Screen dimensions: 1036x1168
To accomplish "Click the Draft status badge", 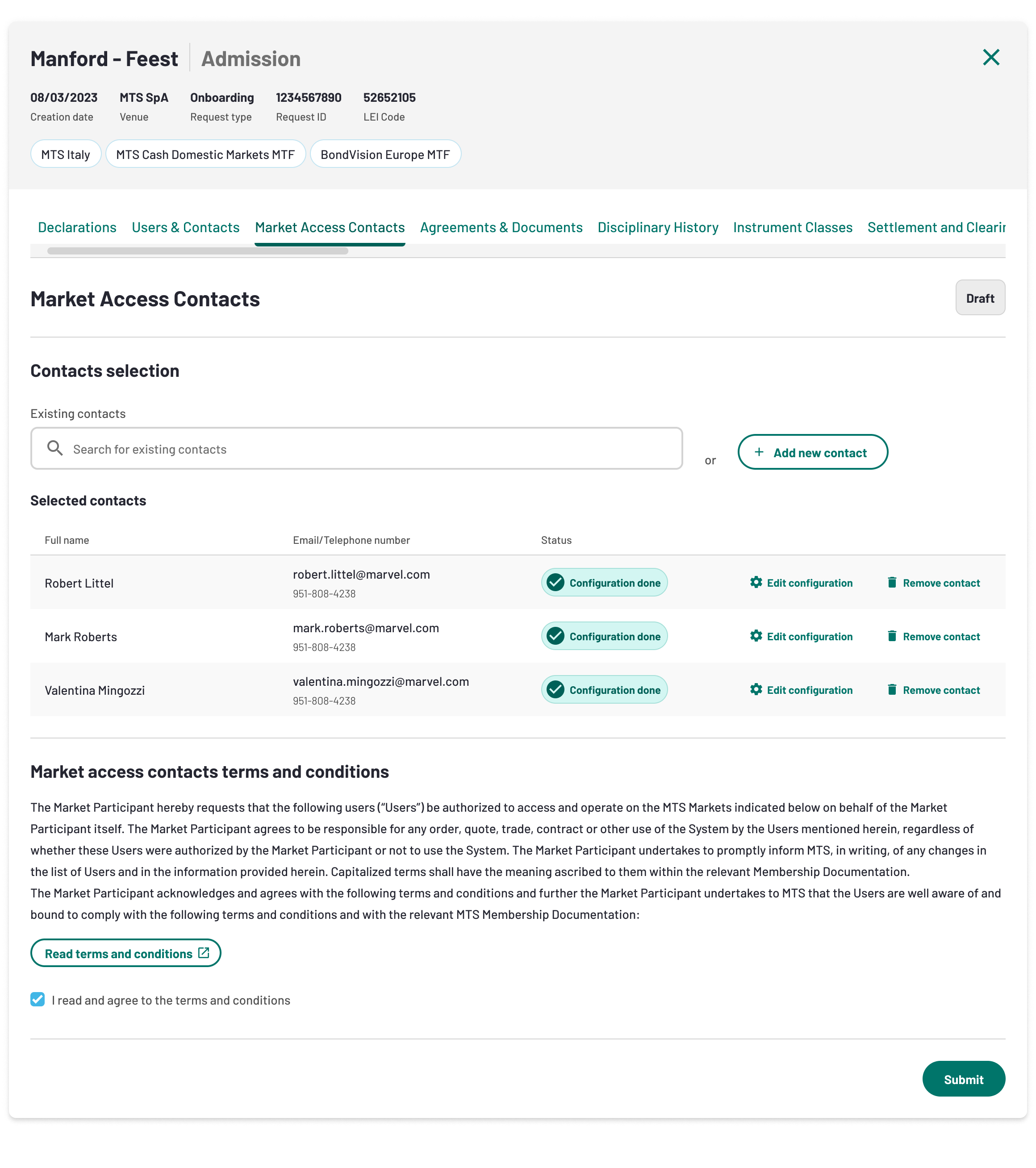I will click(980, 298).
